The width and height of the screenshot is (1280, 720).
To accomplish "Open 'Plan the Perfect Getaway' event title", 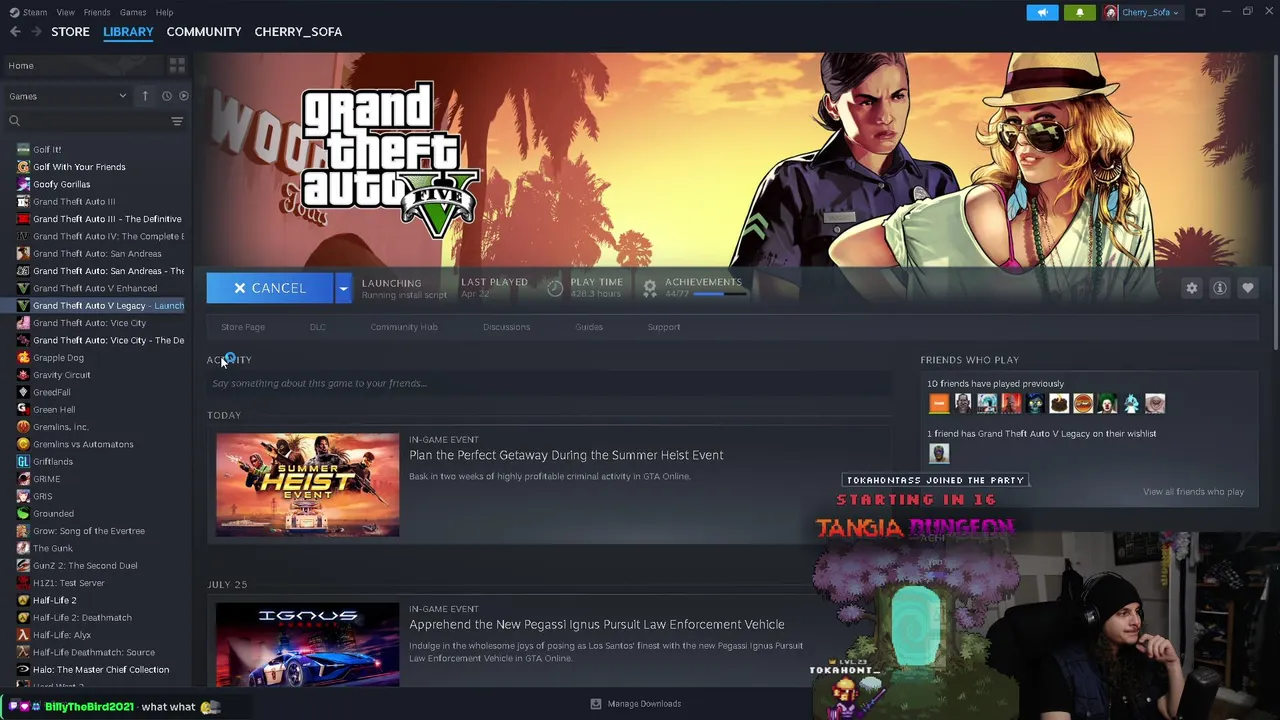I will 566,455.
